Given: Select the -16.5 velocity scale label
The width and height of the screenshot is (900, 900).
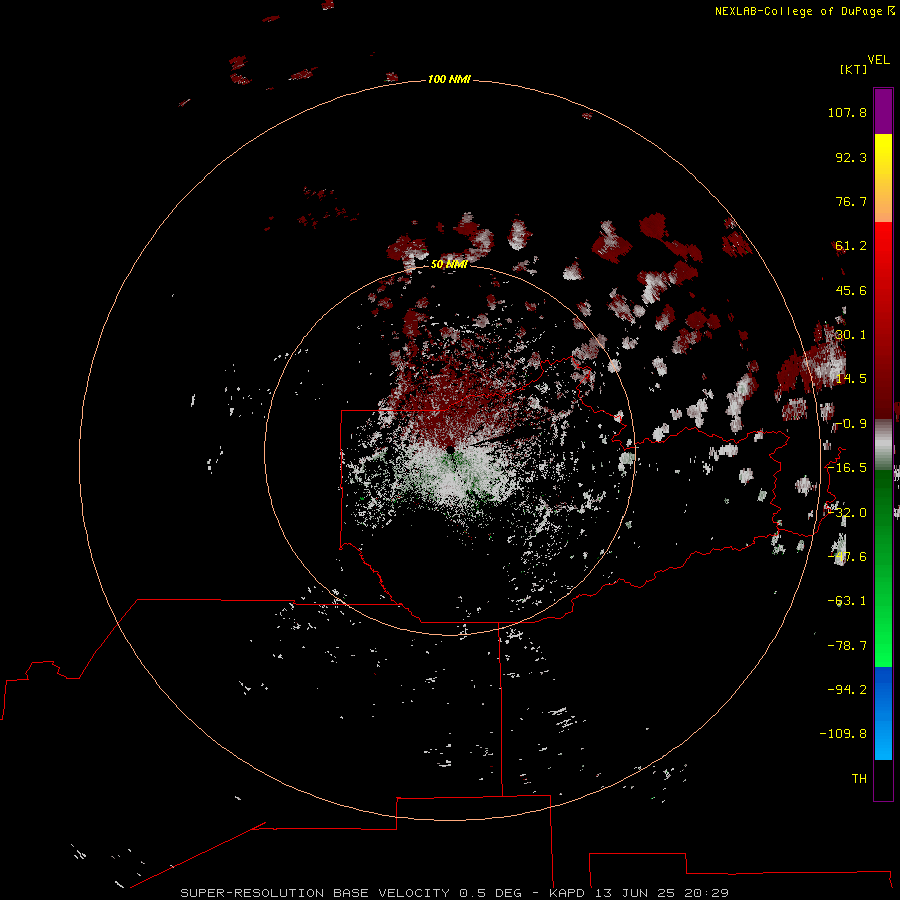Looking at the screenshot, I should click(847, 468).
